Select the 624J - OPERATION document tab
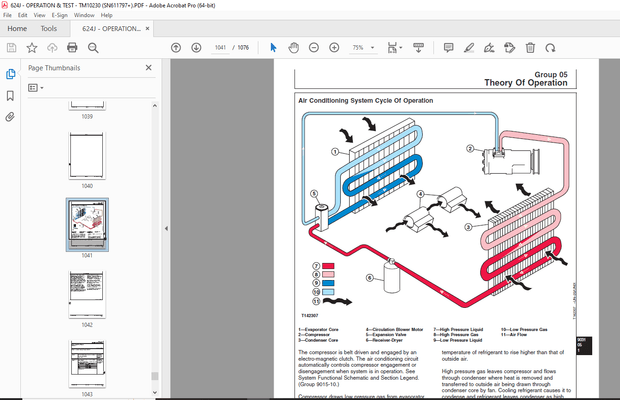620x400 pixels. point(112,28)
